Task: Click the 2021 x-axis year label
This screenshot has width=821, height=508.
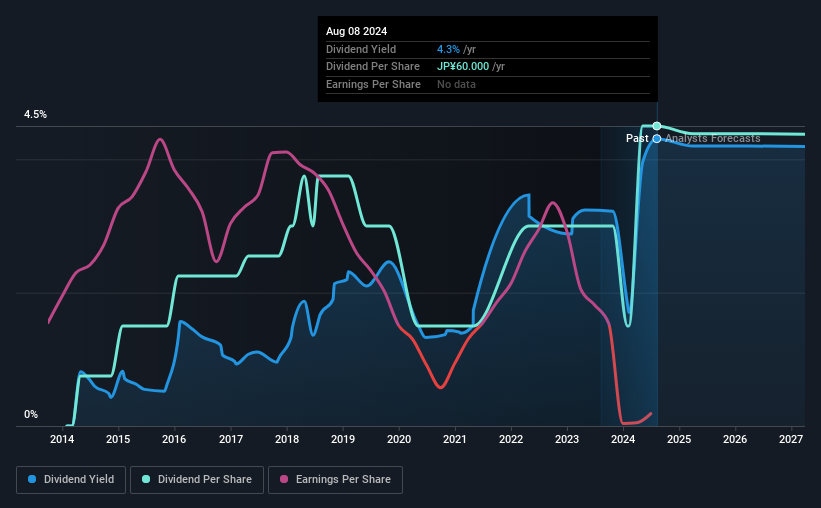Action: click(454, 439)
